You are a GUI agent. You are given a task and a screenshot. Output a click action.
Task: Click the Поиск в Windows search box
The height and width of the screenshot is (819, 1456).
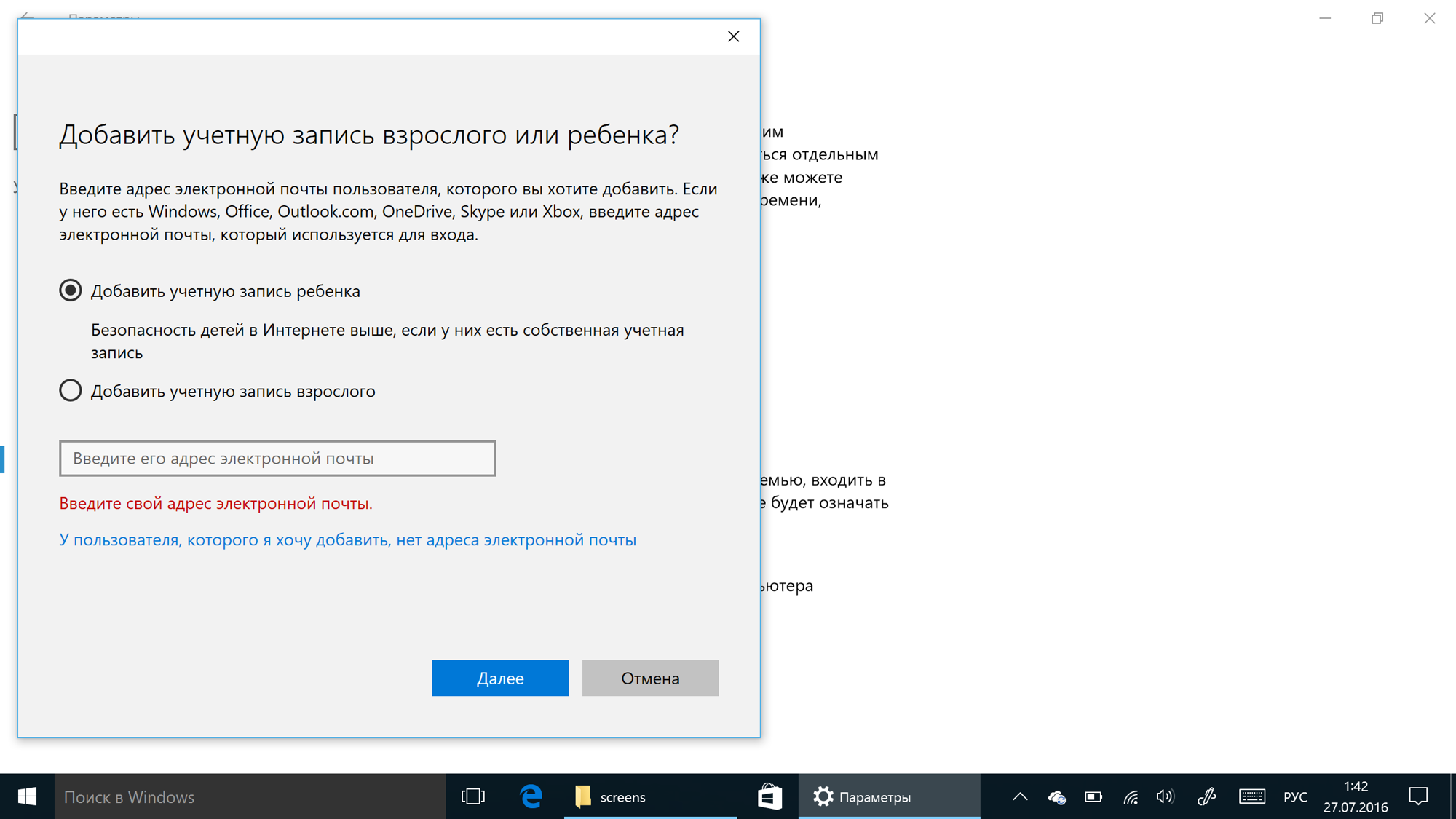tap(250, 796)
